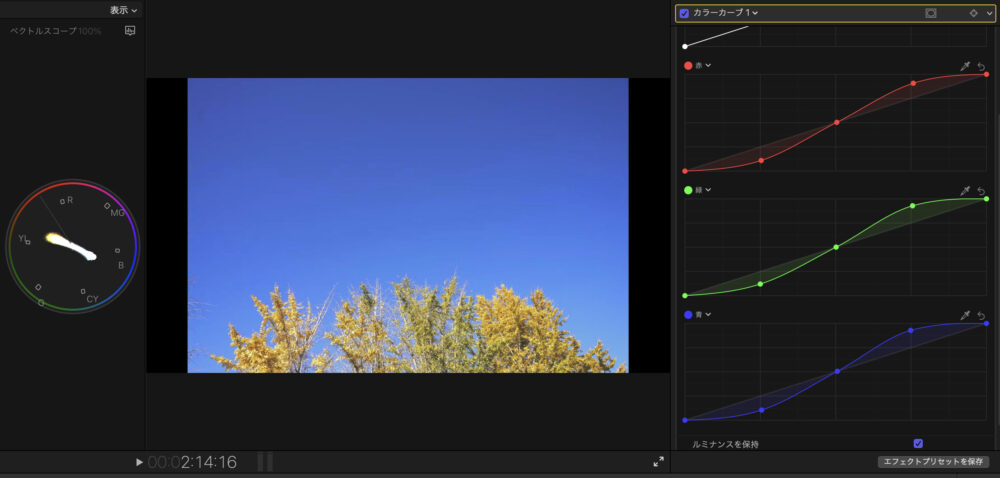Pick a color with the green curve eyedropper
Viewport: 1000px width, 478px height.
pos(965,190)
